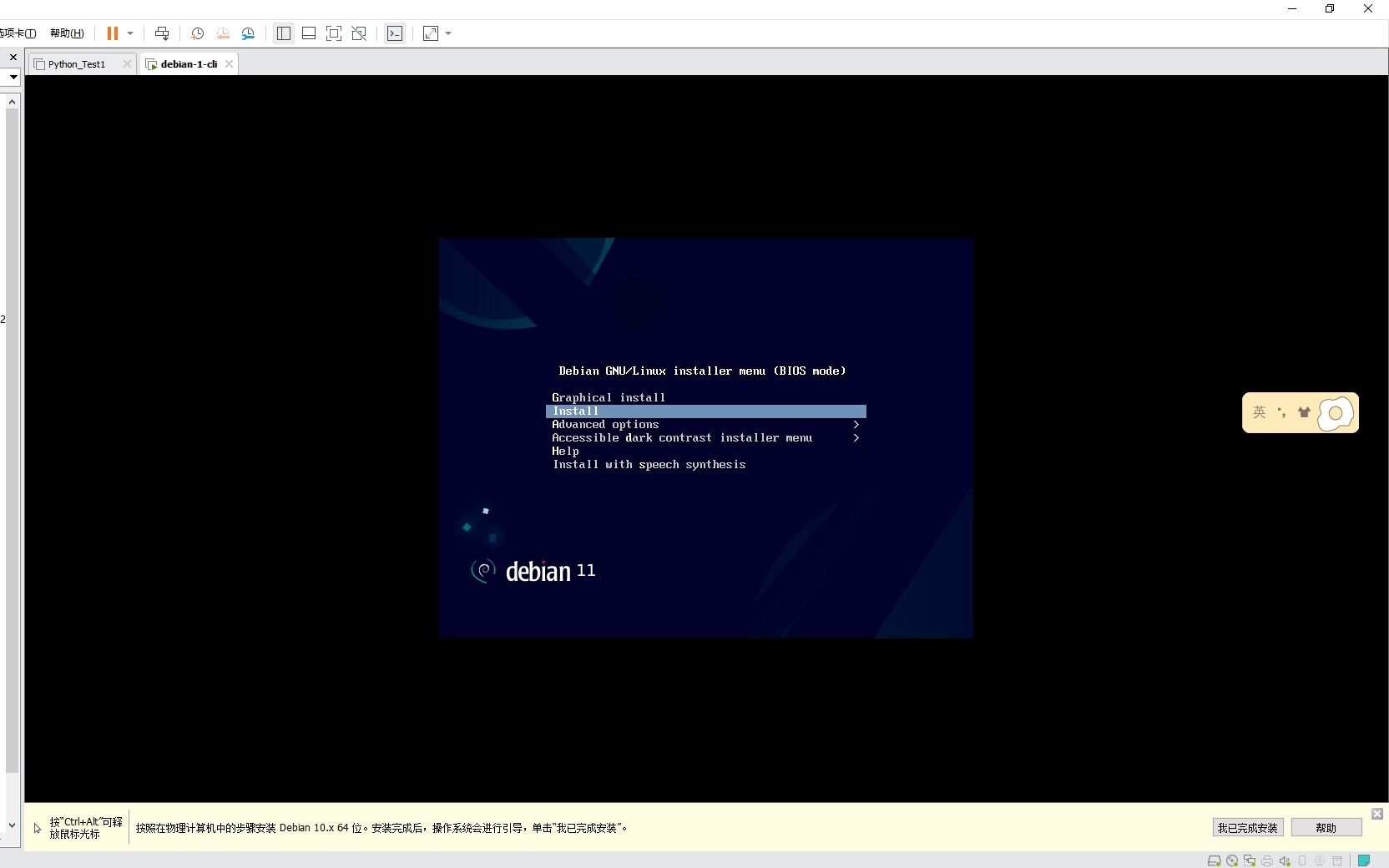The image size is (1389, 868).
Task: Click the hard disk status icon
Action: pyautogui.click(x=1215, y=860)
